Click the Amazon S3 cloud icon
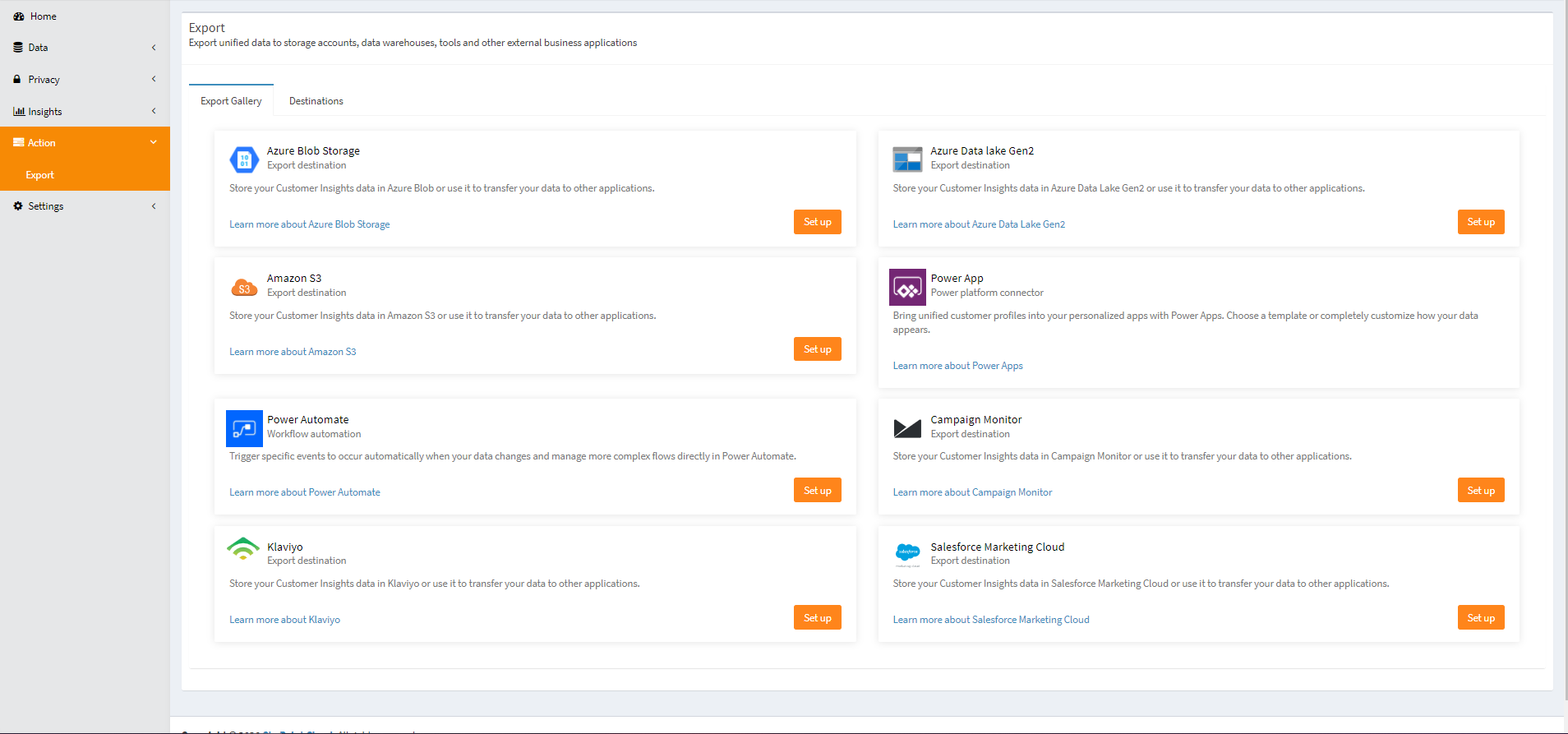The height and width of the screenshot is (734, 1568). pyautogui.click(x=244, y=287)
